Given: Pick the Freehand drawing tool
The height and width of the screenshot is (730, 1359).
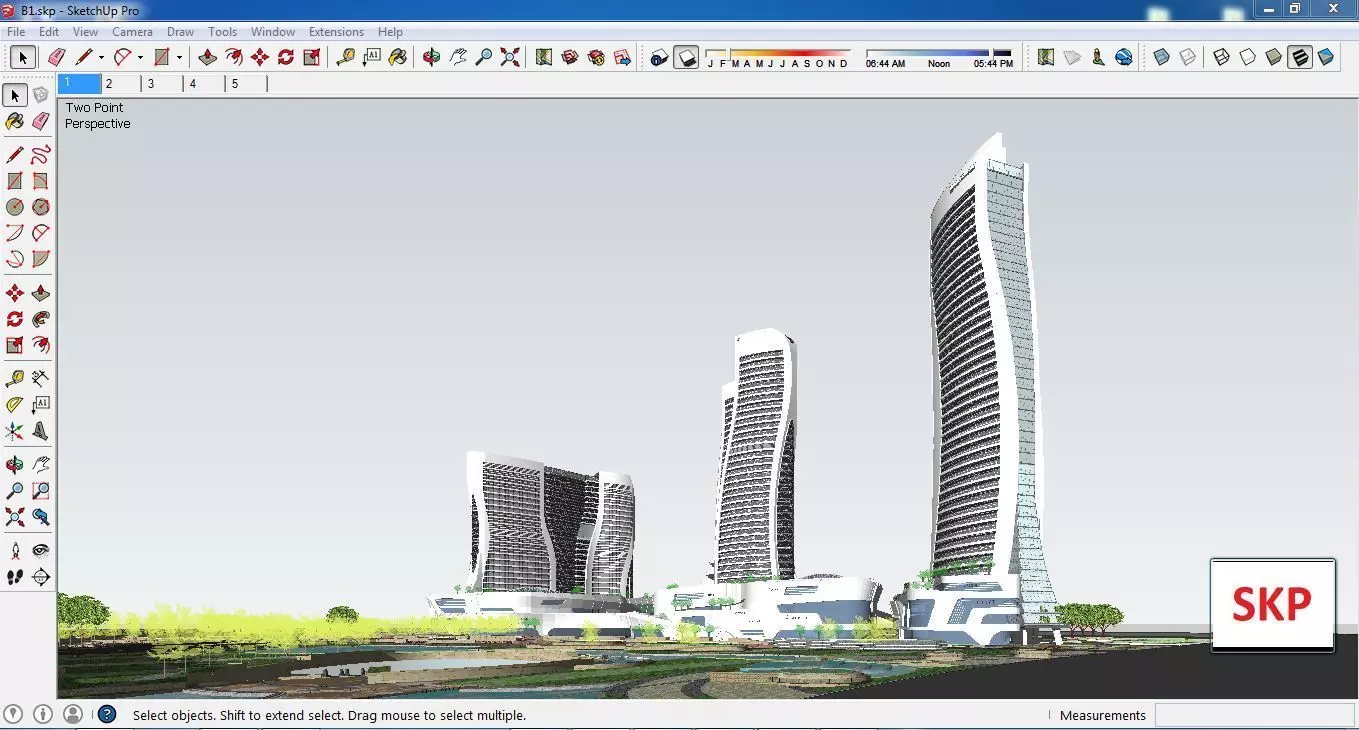Looking at the screenshot, I should [x=40, y=155].
